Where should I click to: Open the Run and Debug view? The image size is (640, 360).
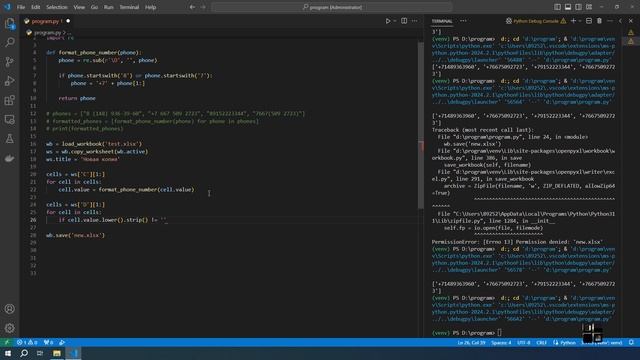[x=9, y=81]
